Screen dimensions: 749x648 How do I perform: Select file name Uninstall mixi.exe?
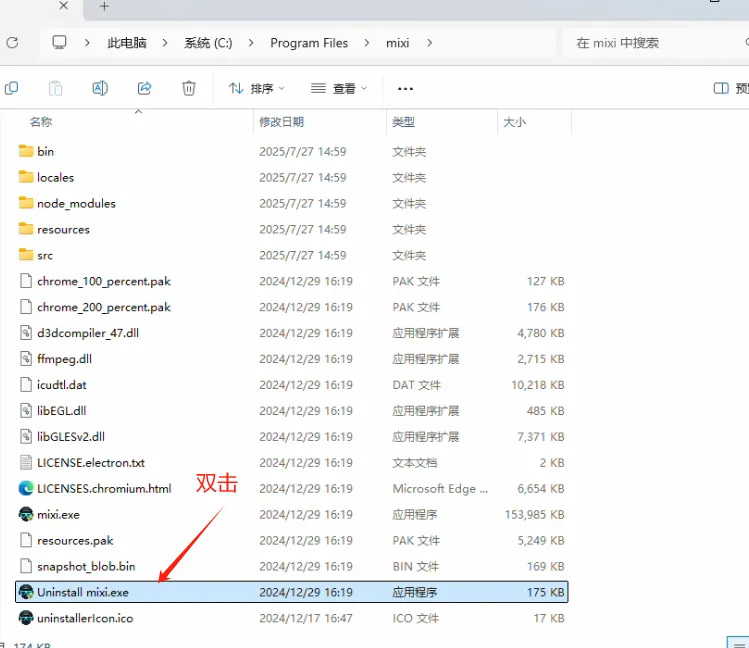(x=83, y=593)
